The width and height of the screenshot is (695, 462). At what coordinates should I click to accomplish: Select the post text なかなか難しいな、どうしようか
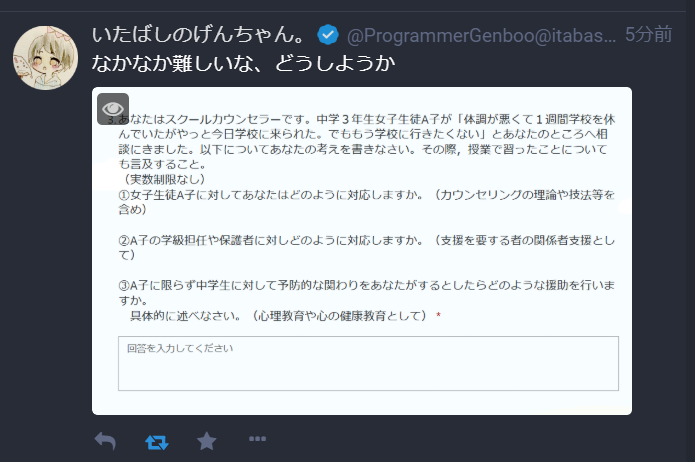pos(243,63)
